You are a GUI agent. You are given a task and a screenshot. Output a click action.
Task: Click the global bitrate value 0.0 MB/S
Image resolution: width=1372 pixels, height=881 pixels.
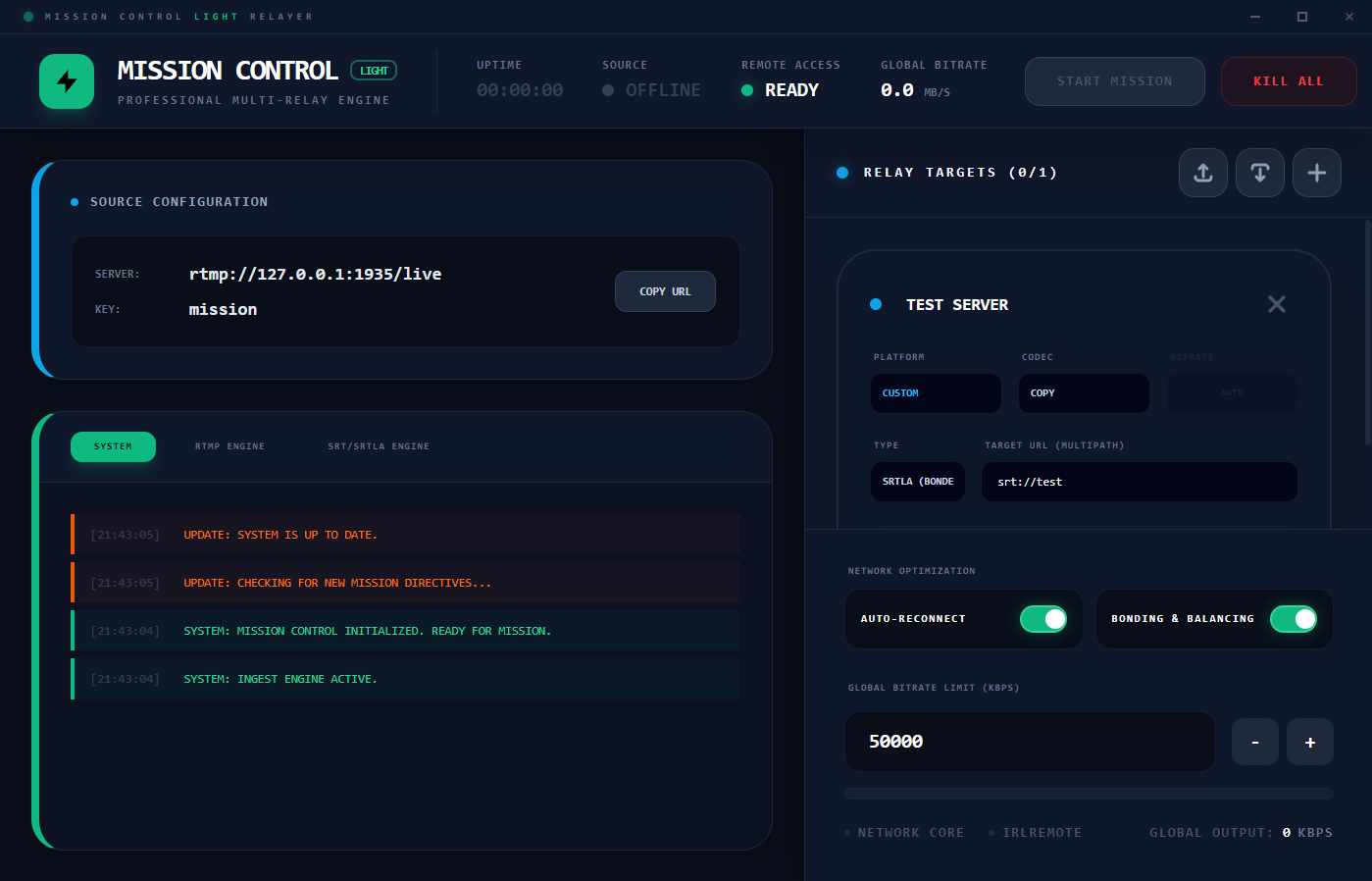pos(915,90)
